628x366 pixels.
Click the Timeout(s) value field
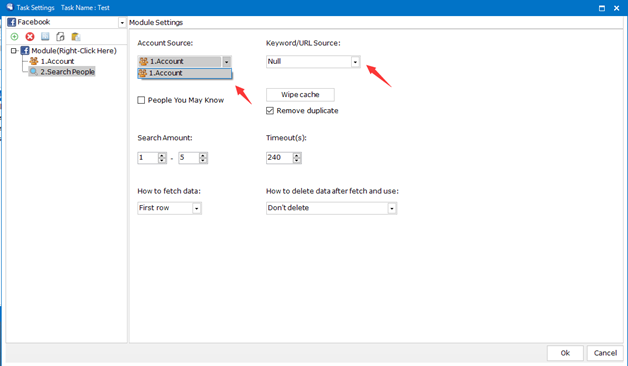279,158
